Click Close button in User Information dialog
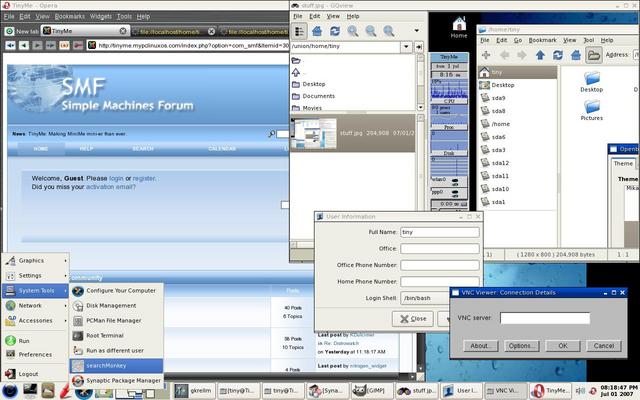640x400 pixels. (413, 319)
